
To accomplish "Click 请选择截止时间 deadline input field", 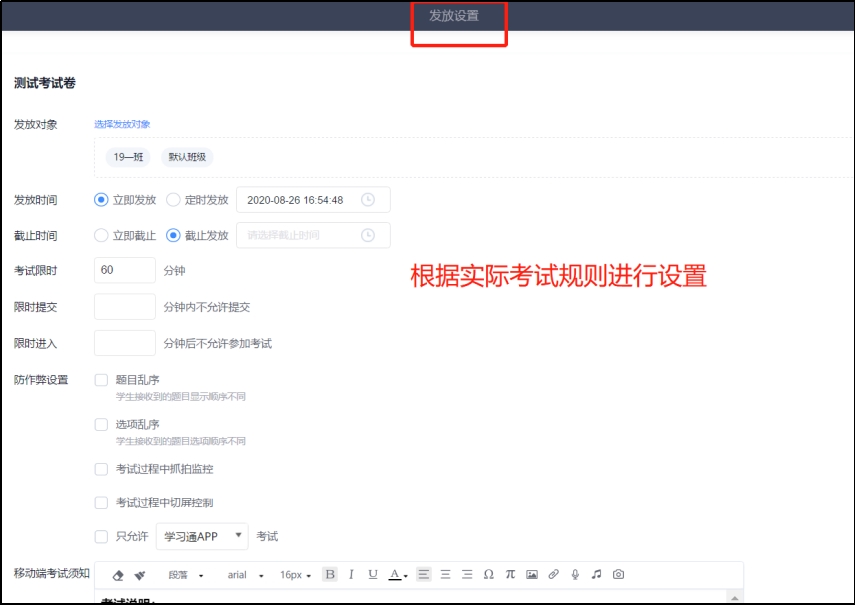I will pyautogui.click(x=313, y=235).
